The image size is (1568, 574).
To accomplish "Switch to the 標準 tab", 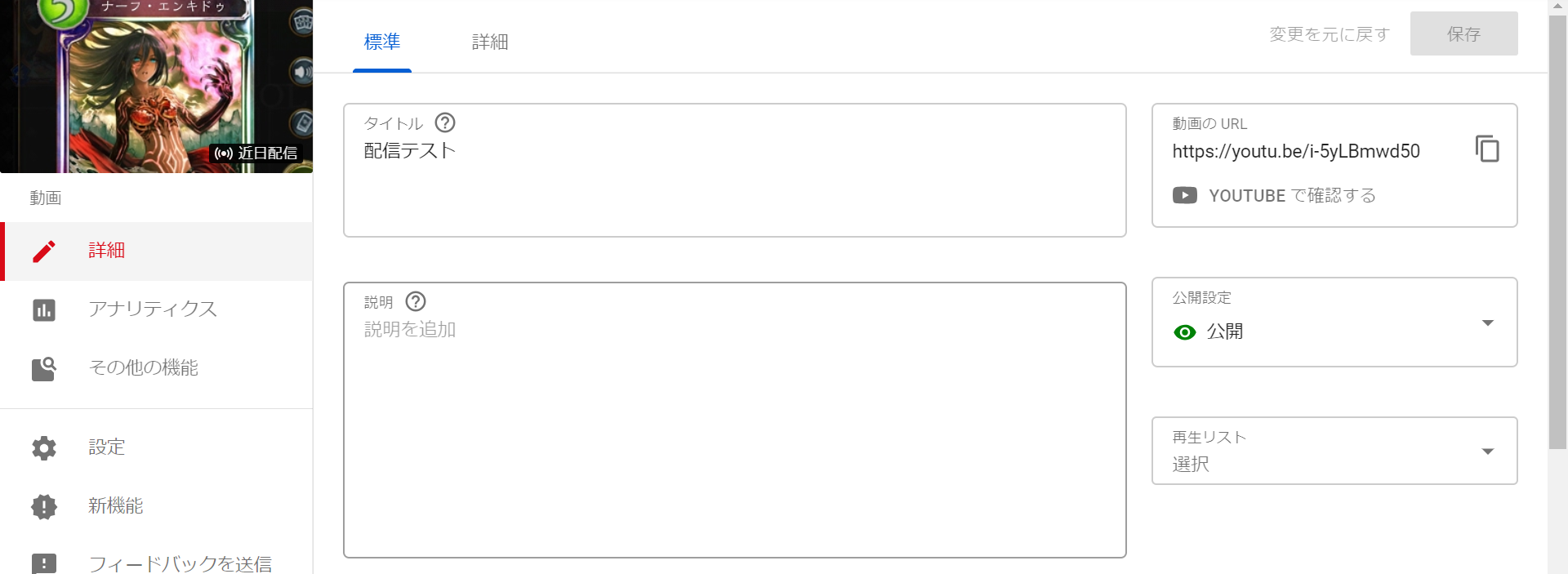I will pos(382,42).
